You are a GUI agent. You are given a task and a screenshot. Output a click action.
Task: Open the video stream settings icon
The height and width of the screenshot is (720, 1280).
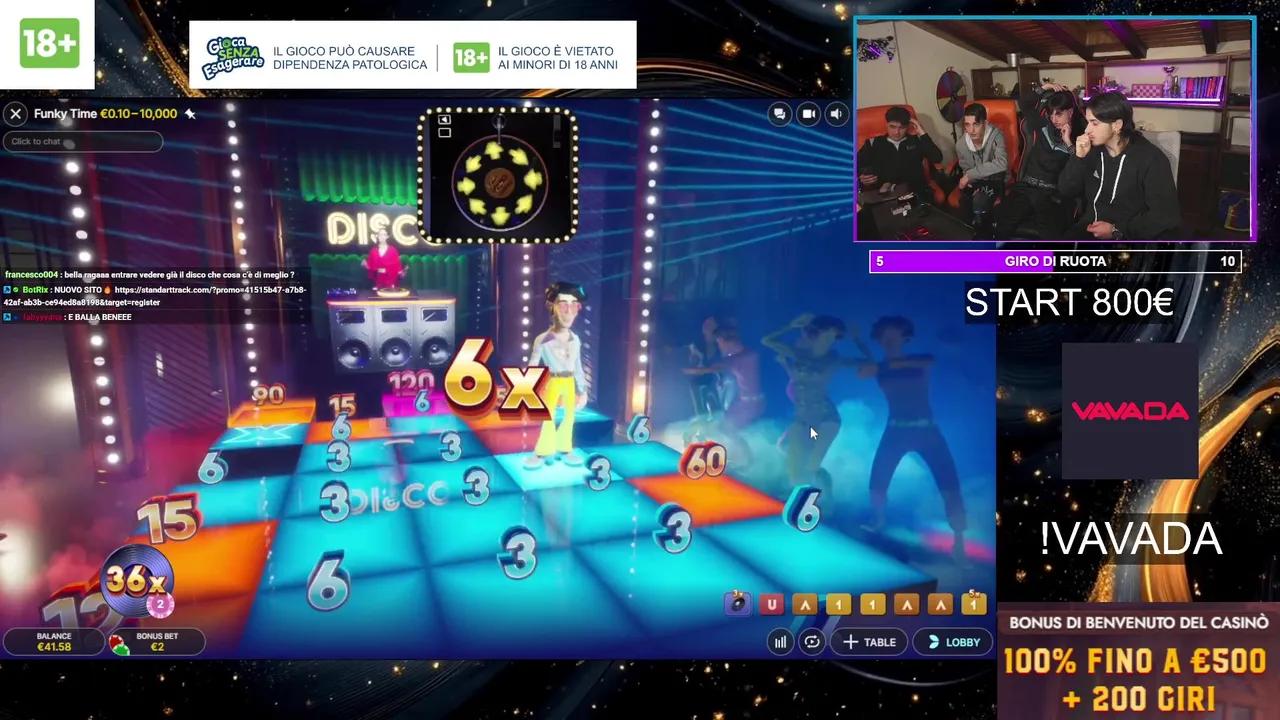(x=808, y=114)
